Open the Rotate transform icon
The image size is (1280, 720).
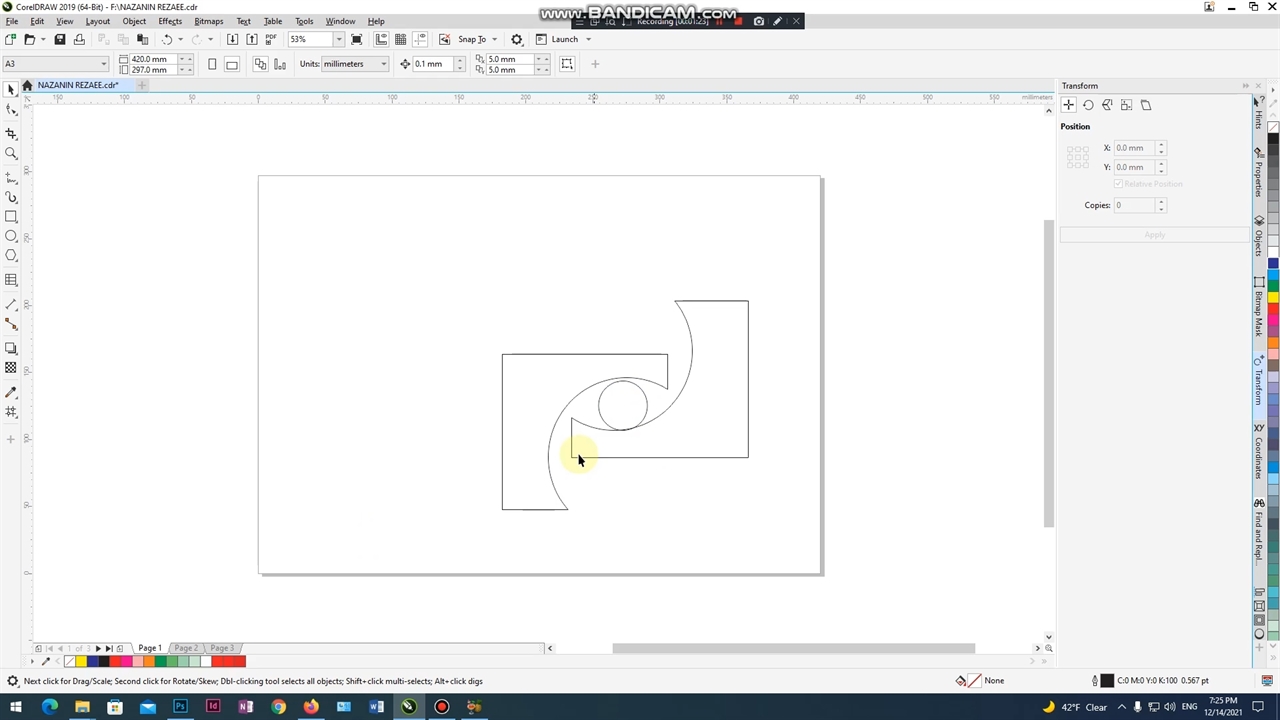pos(1088,105)
